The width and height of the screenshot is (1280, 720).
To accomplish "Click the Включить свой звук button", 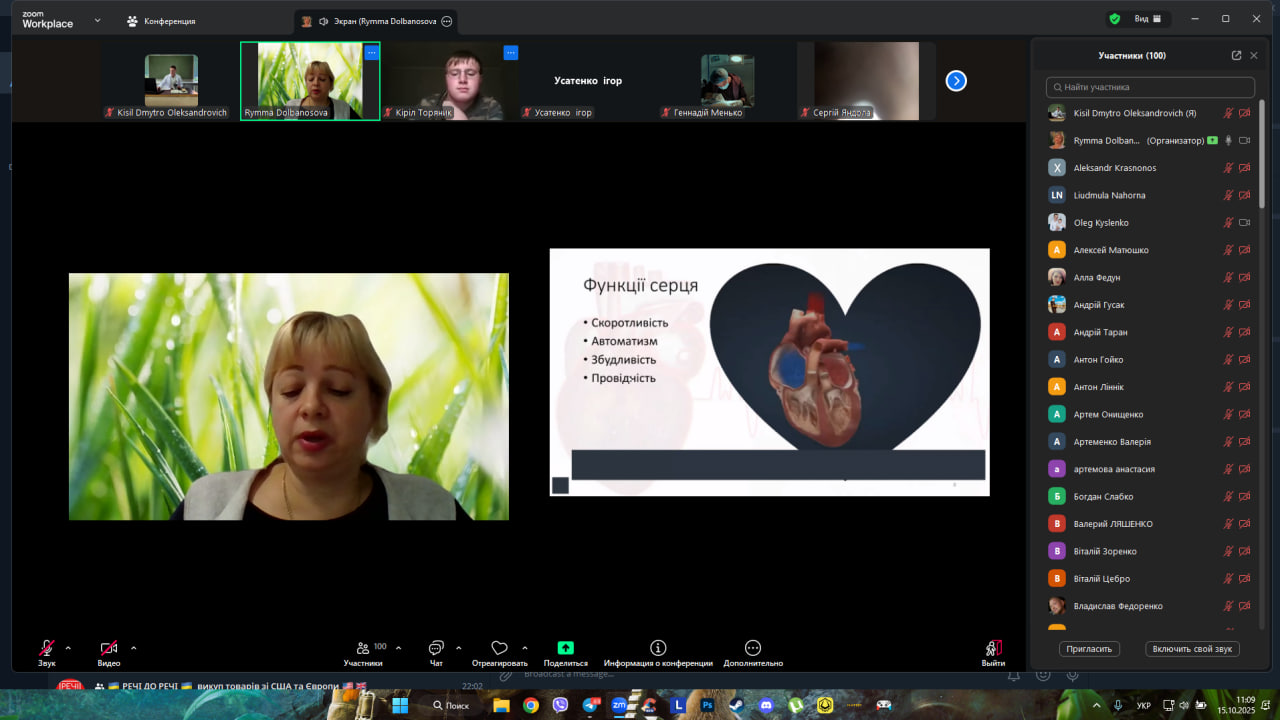I will [1192, 649].
